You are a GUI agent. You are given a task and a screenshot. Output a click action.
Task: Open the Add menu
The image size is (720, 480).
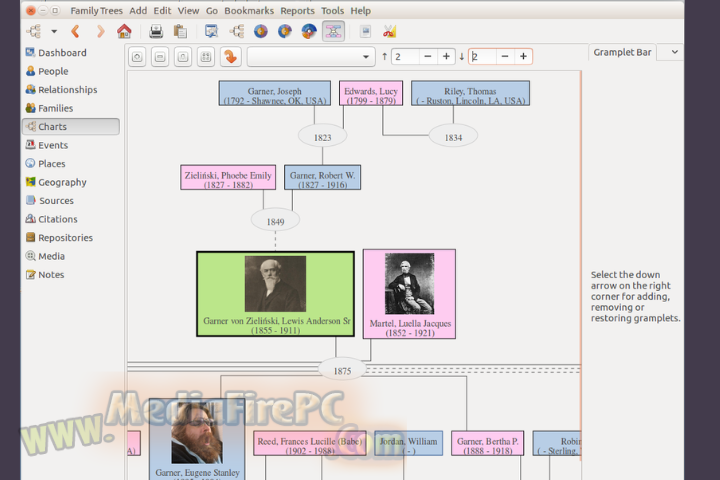138,11
